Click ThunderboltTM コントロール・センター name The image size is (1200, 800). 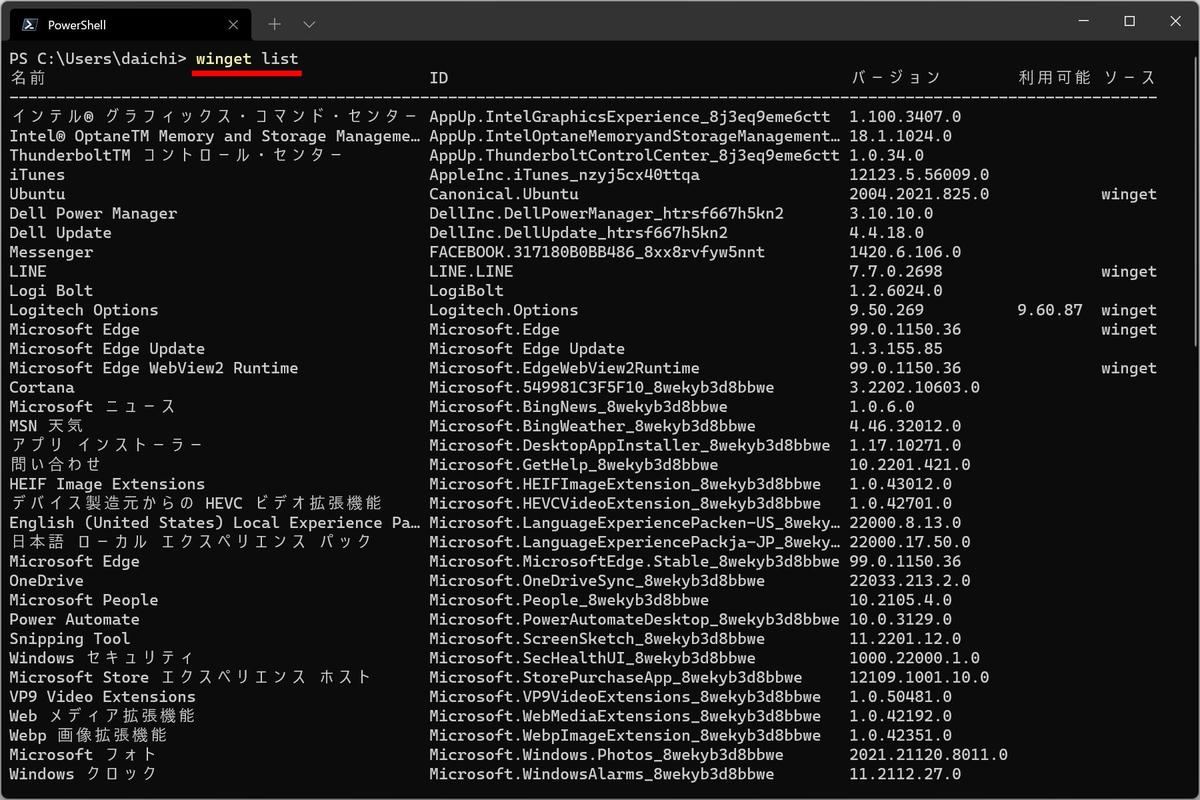(176, 155)
